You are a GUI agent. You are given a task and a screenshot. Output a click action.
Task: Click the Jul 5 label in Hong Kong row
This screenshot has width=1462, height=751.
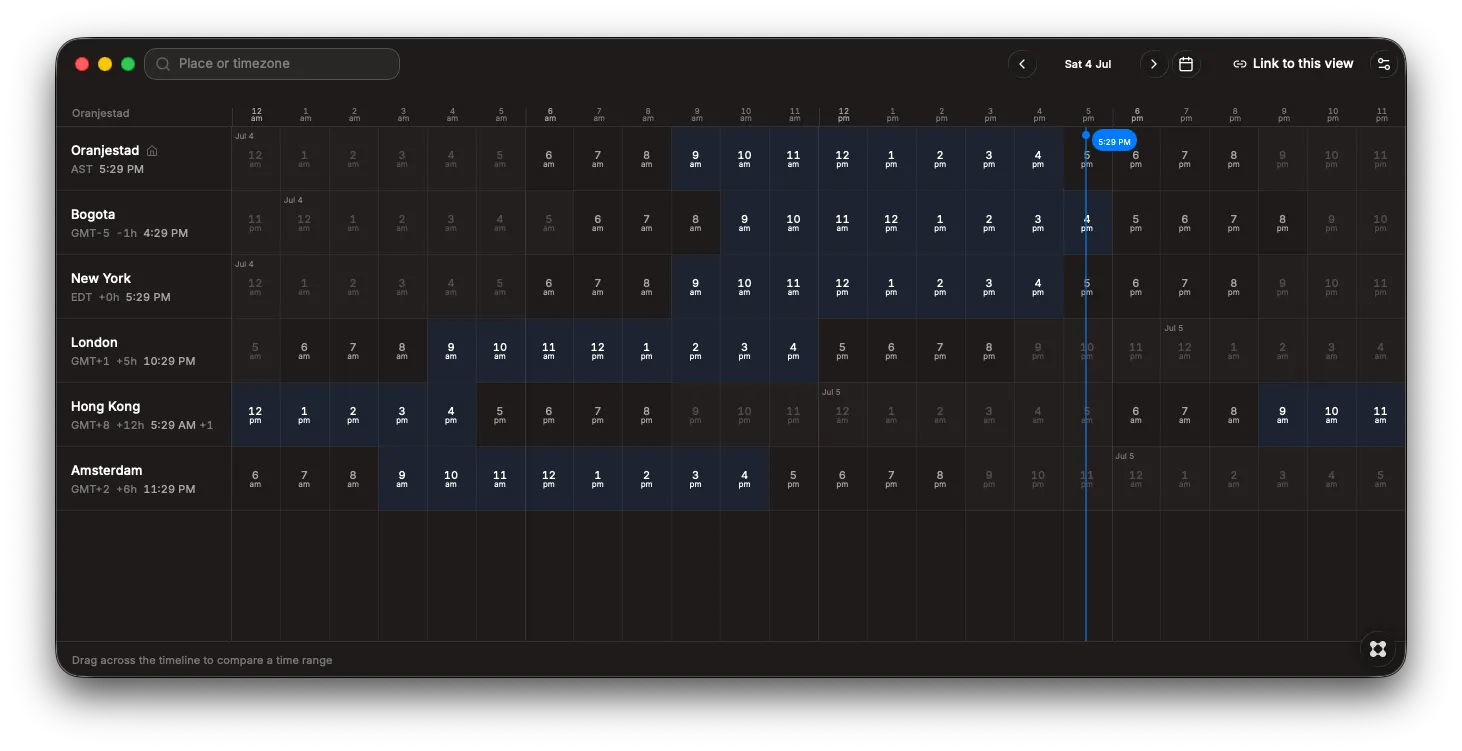click(831, 392)
